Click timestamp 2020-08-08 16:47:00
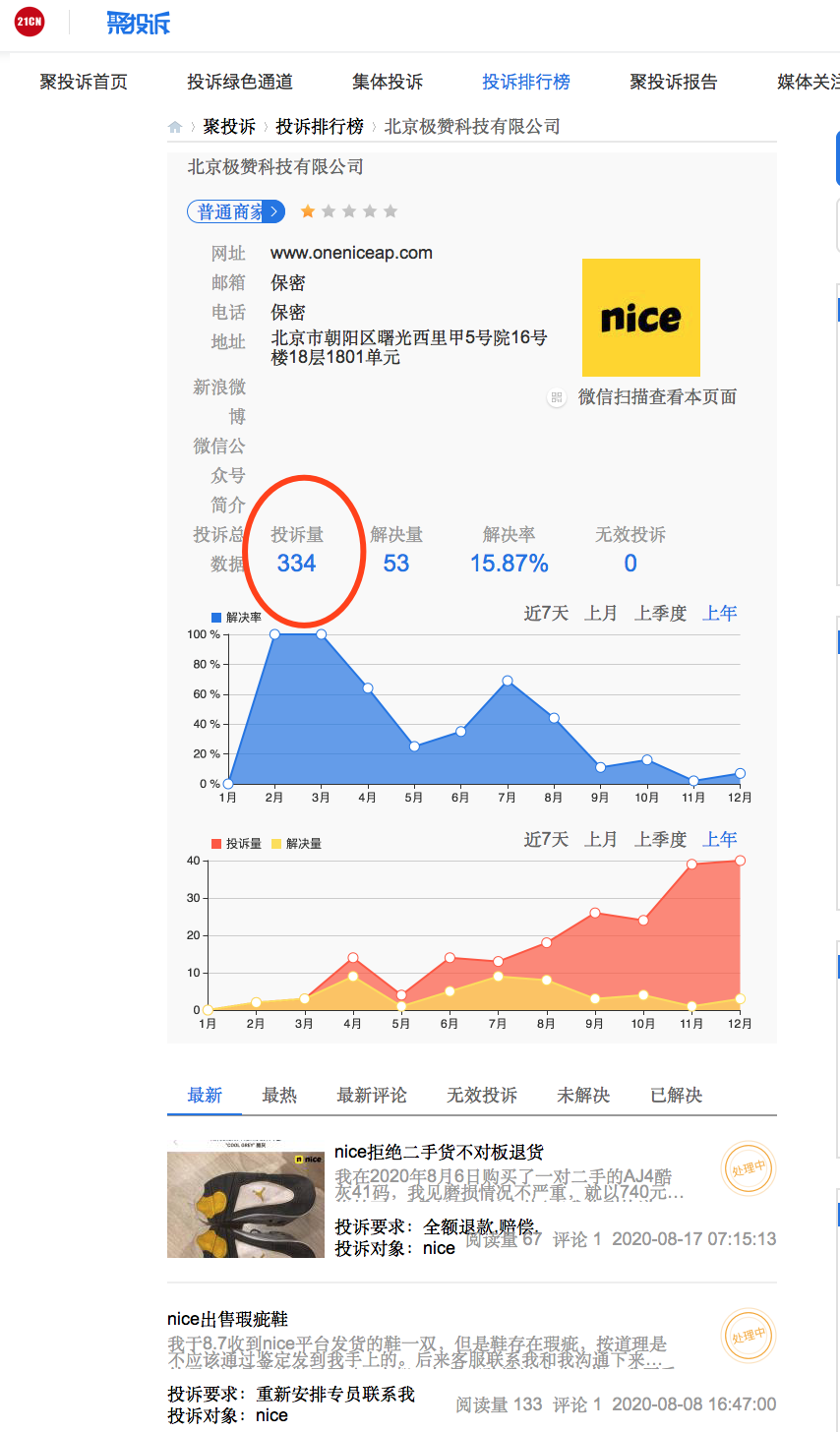 [694, 1404]
